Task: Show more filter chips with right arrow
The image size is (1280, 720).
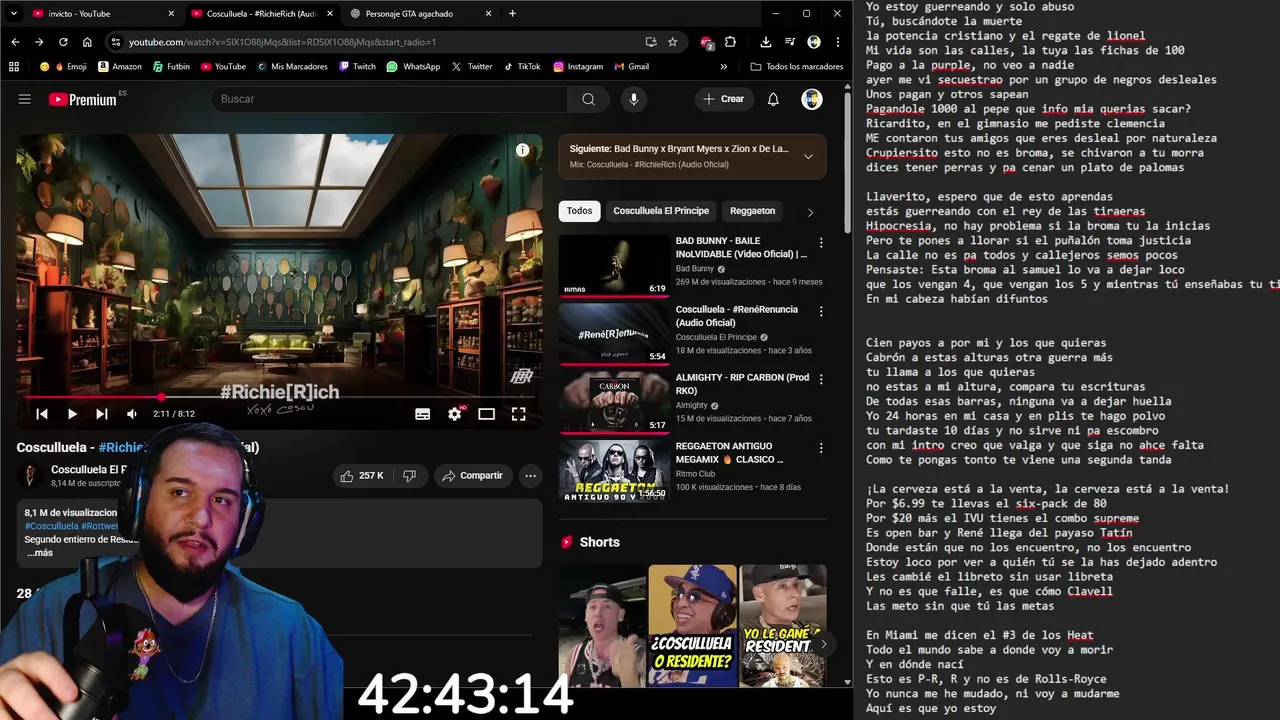Action: pos(810,212)
